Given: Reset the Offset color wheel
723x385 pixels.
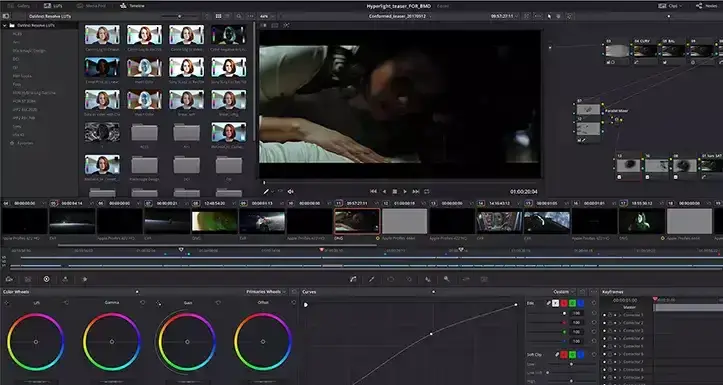Looking at the screenshot, I should pyautogui.click(x=294, y=302).
